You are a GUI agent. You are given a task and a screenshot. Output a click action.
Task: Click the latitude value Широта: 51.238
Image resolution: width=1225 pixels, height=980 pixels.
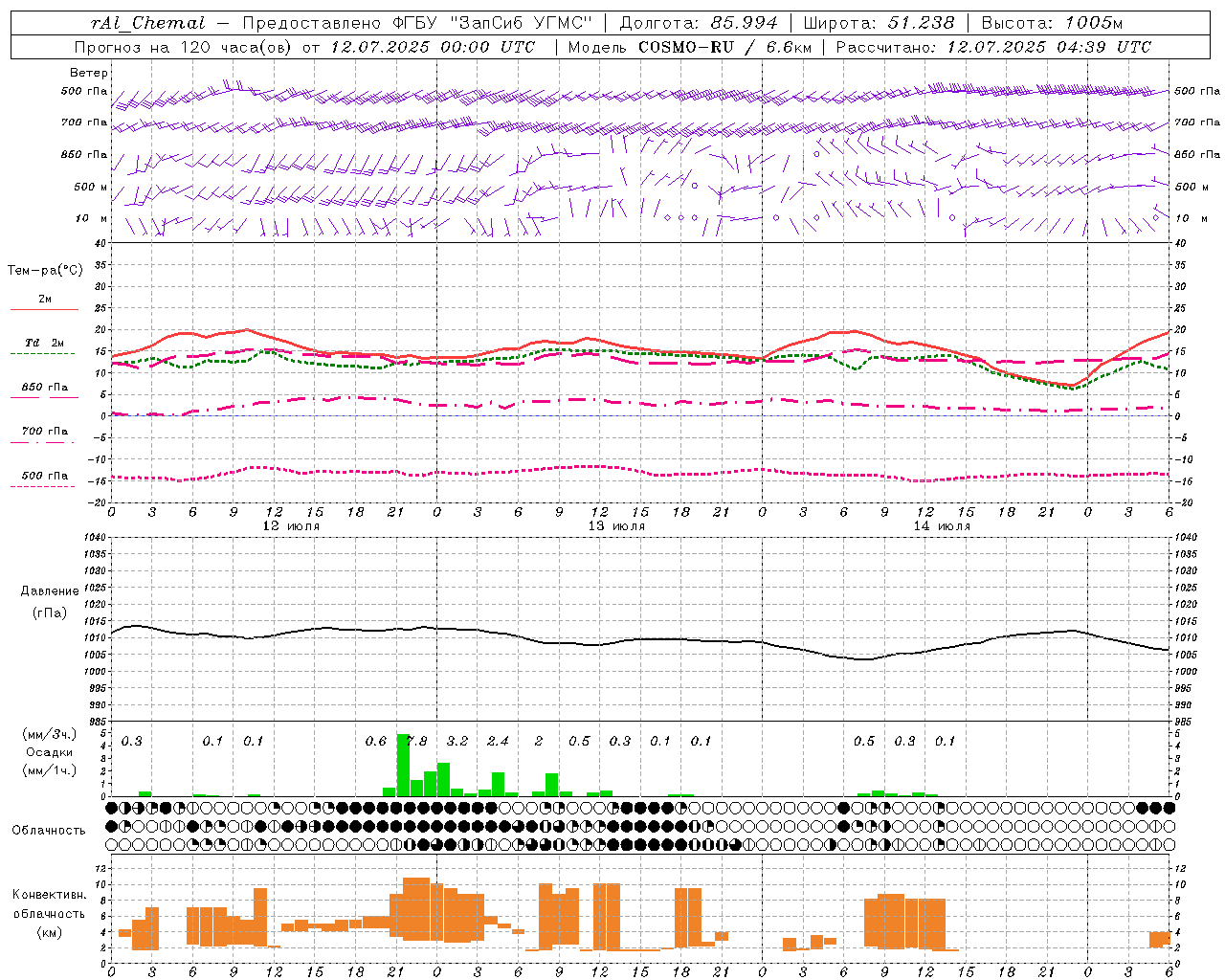[879, 23]
